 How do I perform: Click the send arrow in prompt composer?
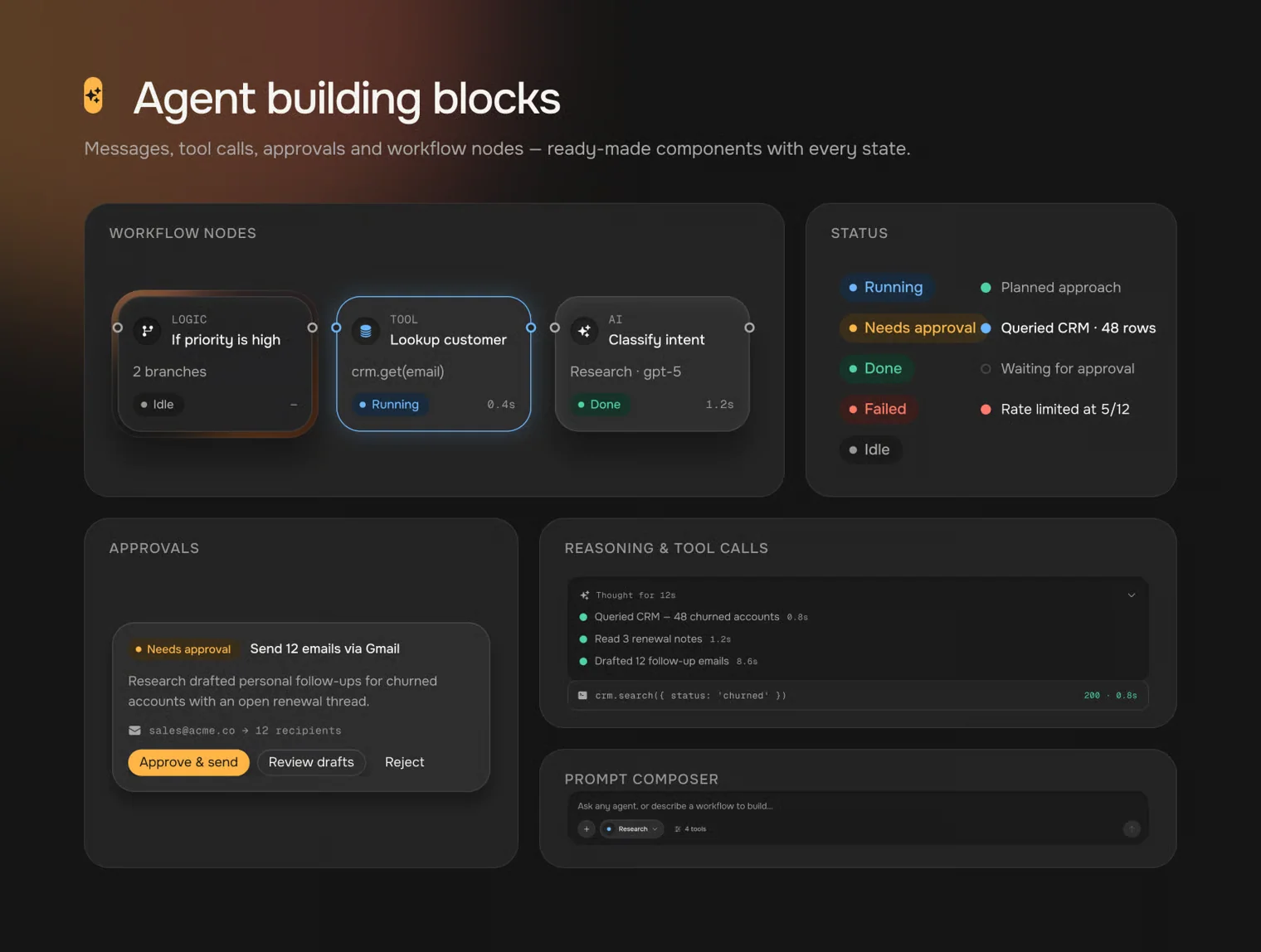coord(1132,828)
